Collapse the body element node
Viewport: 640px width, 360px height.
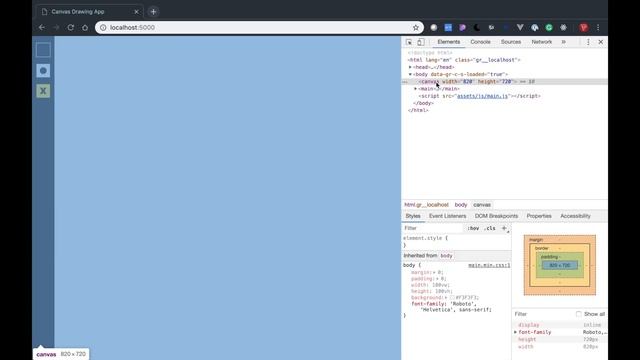click(x=410, y=74)
